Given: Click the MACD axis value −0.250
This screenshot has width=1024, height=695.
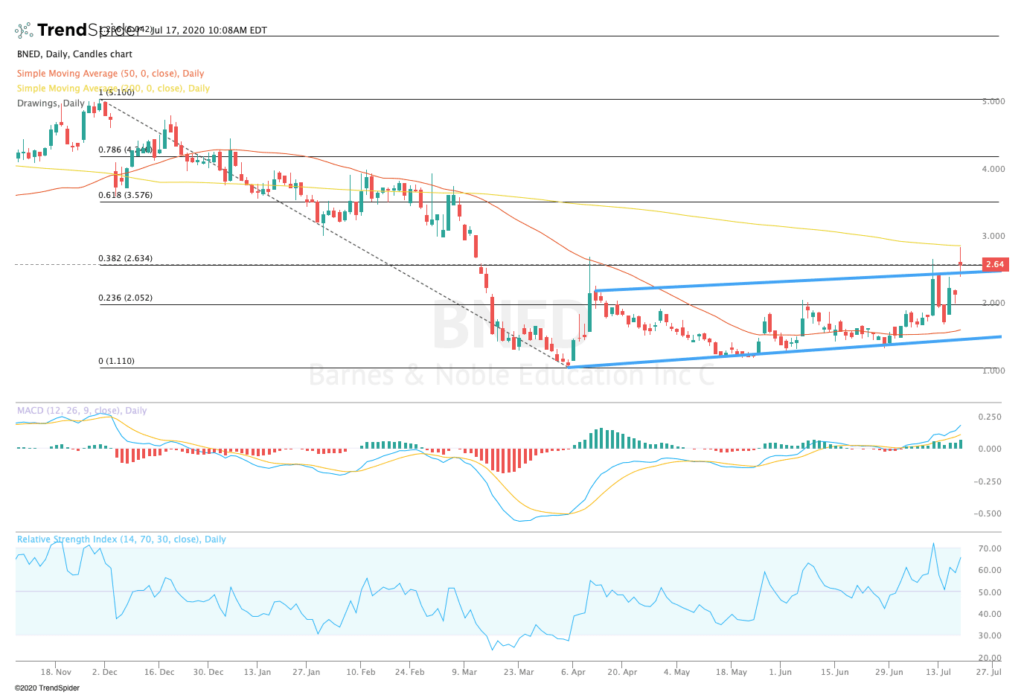Looking at the screenshot, I should 987,481.
